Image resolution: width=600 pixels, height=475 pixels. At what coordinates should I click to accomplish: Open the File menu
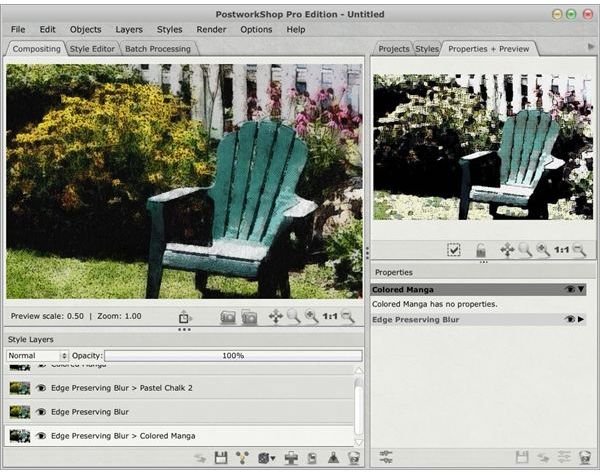(x=18, y=29)
